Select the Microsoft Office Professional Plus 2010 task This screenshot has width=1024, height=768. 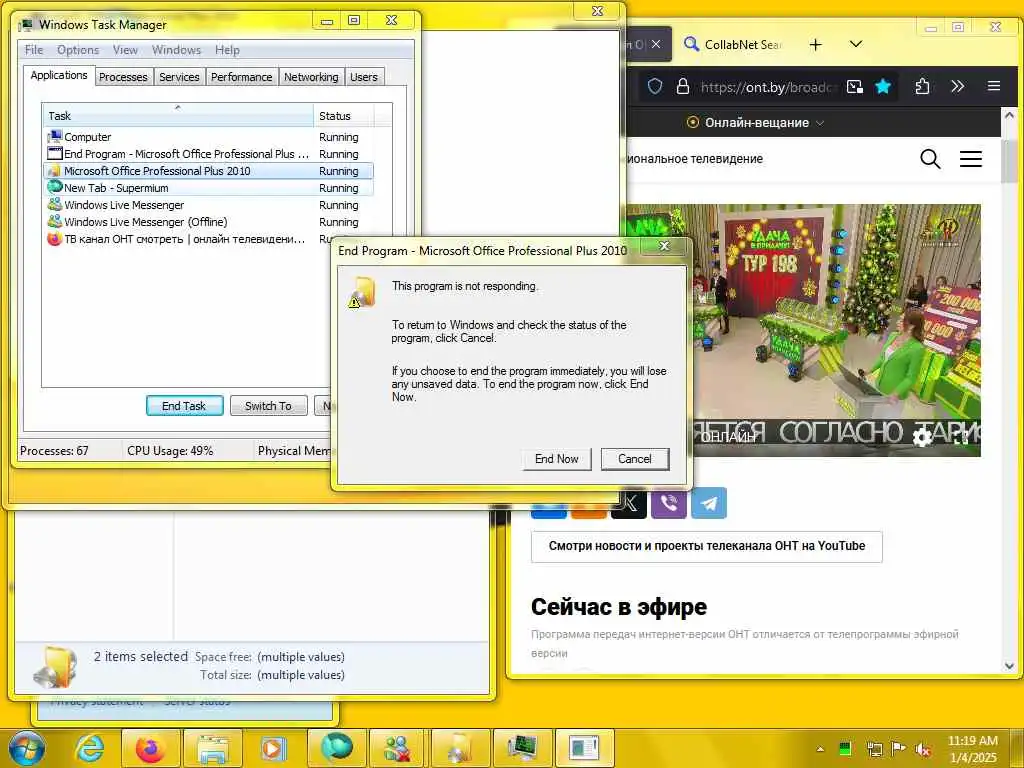(x=209, y=171)
